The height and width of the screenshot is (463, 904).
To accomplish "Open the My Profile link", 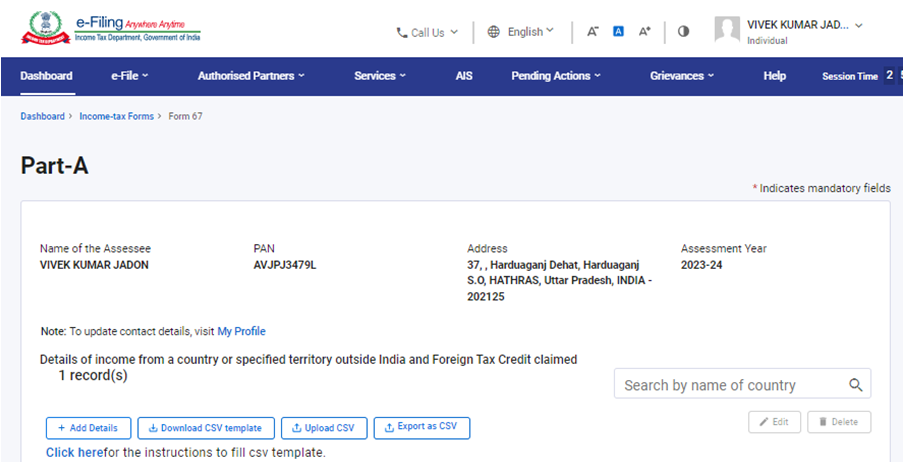I will pyautogui.click(x=241, y=331).
